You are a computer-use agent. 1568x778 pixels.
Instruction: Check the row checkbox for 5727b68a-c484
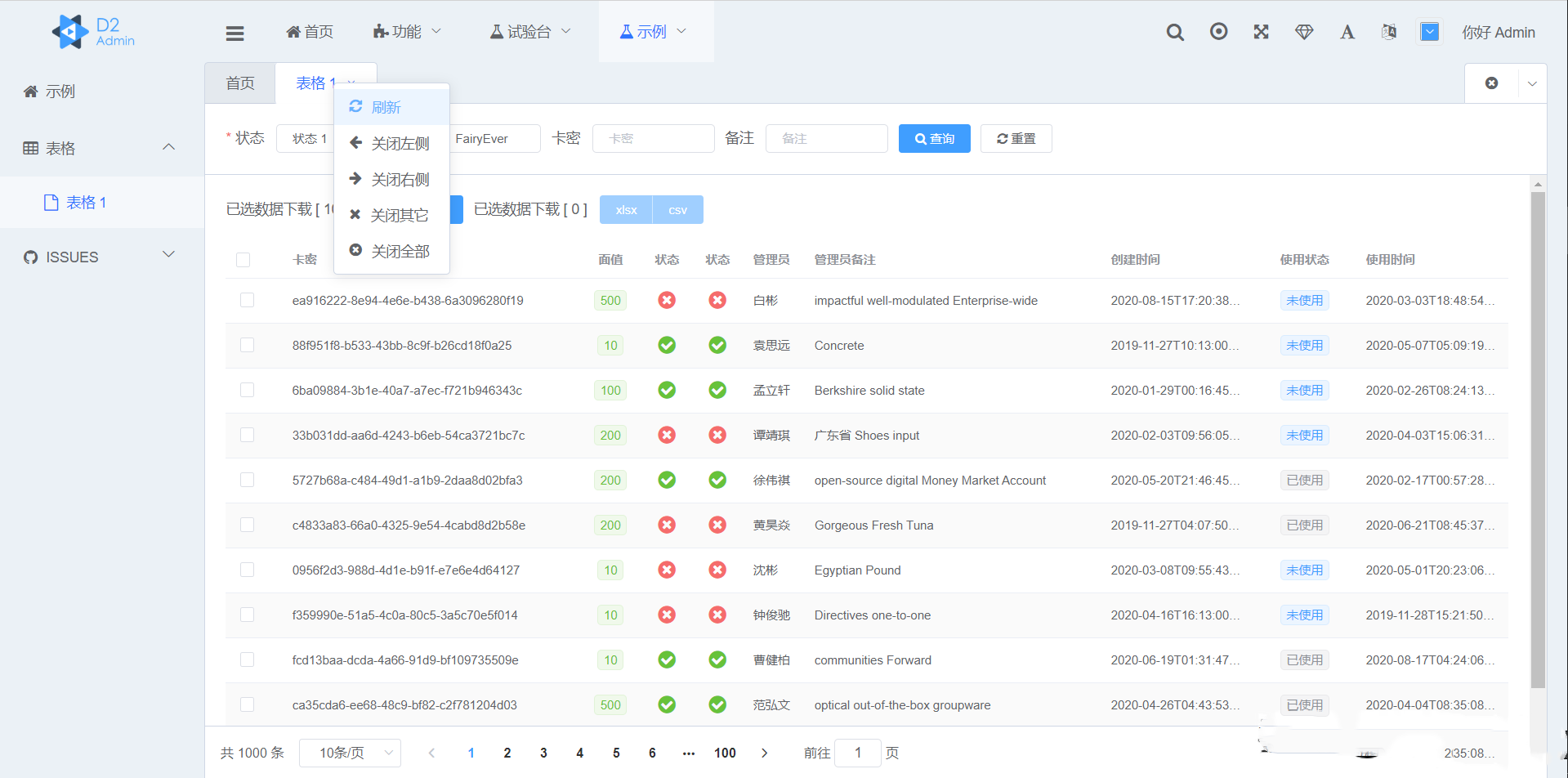pyautogui.click(x=247, y=480)
